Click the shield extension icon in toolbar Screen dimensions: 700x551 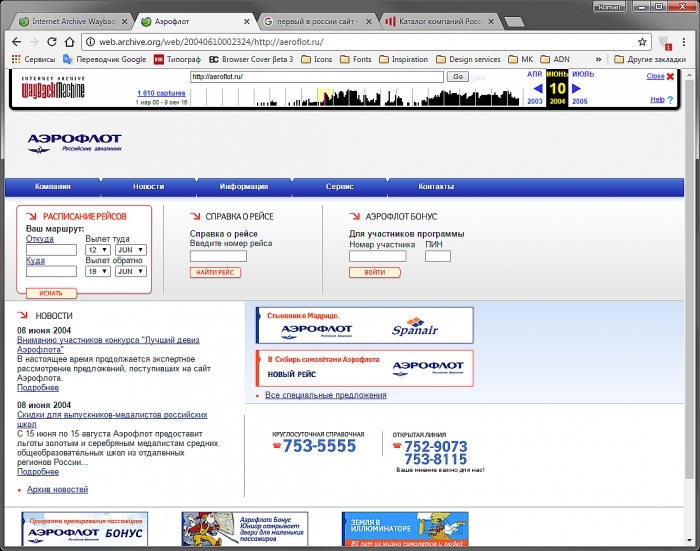pos(665,42)
